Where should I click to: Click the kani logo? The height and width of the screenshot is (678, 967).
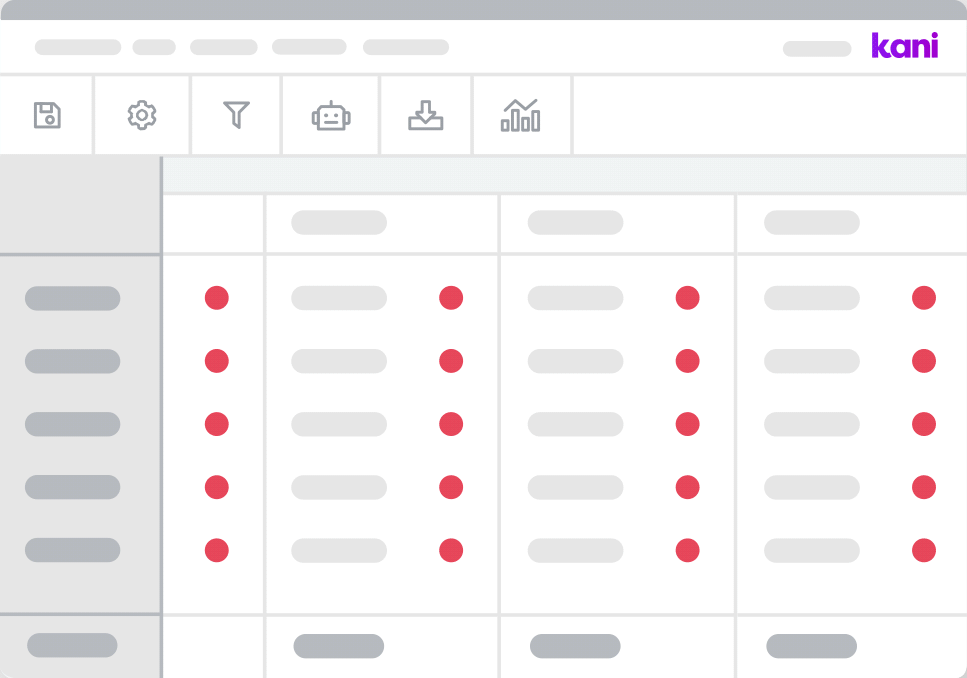coord(904,46)
